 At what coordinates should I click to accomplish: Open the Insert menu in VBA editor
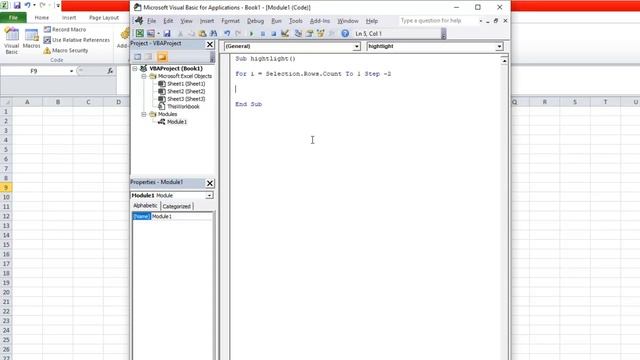pyautogui.click(x=207, y=21)
